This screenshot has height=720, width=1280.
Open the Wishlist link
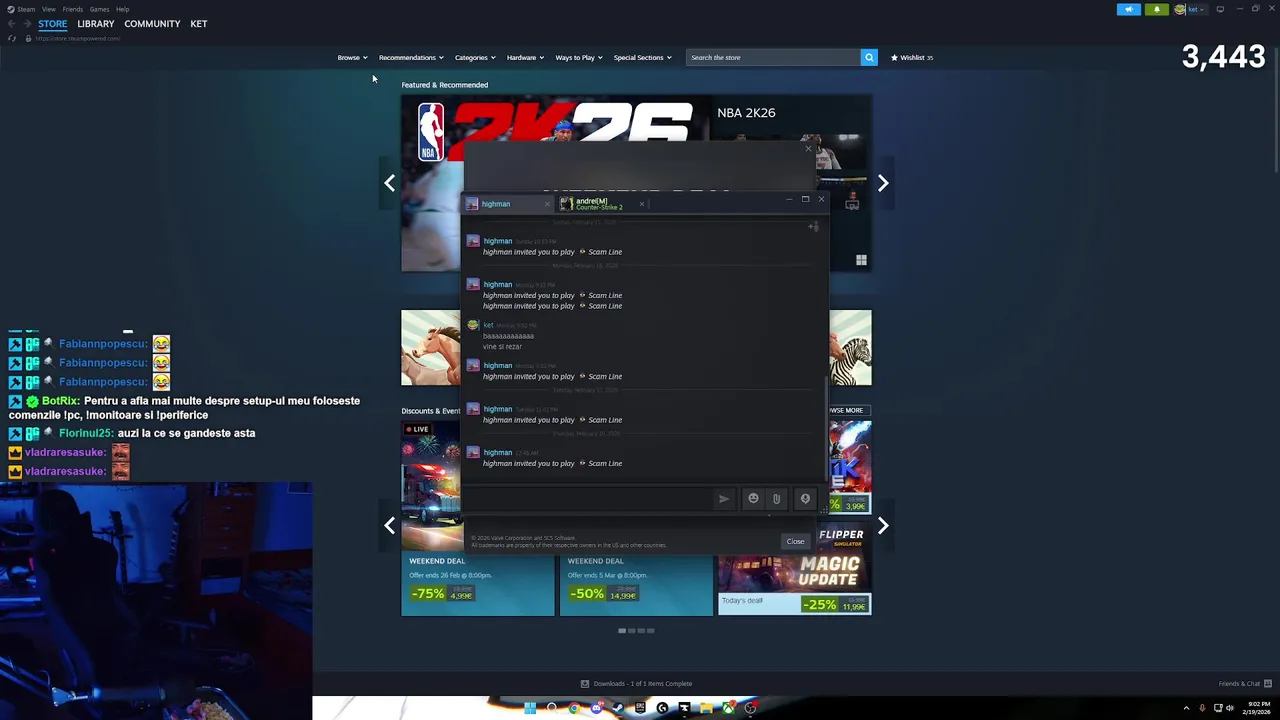[912, 57]
